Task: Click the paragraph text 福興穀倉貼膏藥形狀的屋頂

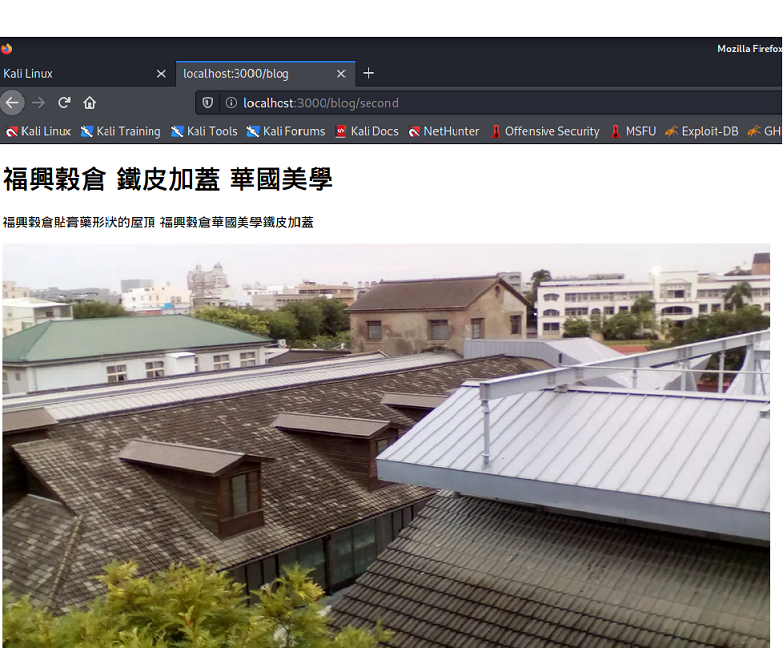Action: click(x=79, y=222)
